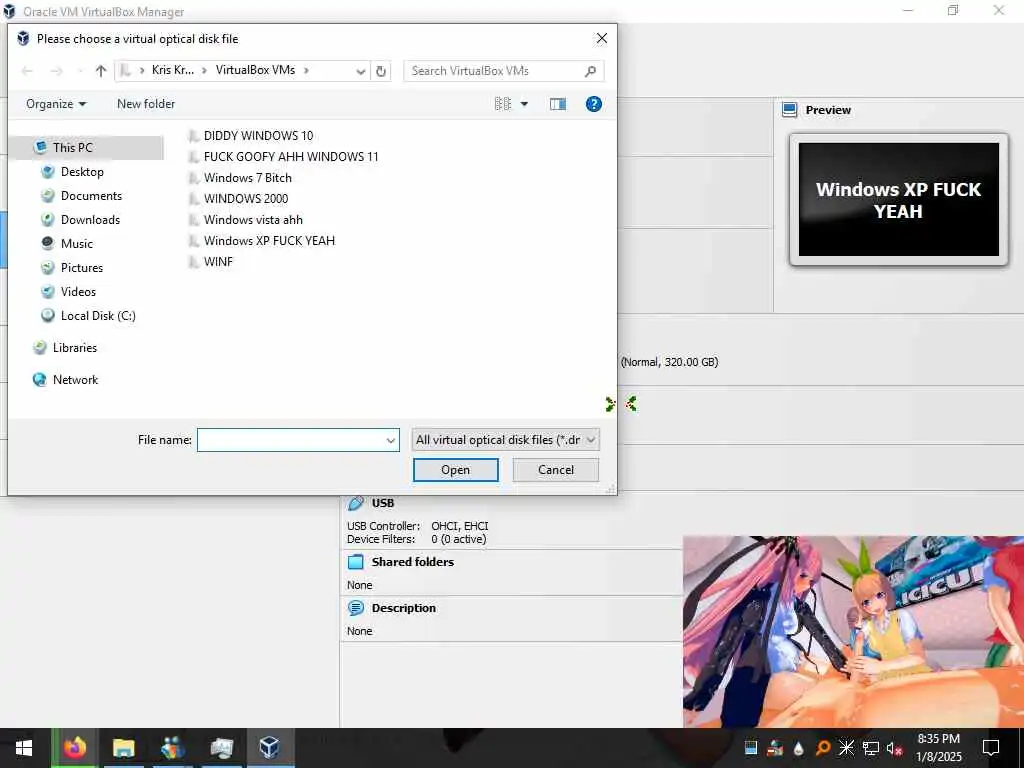The image size is (1024, 768).
Task: Expand the view options dropdown arrow
Action: (524, 104)
